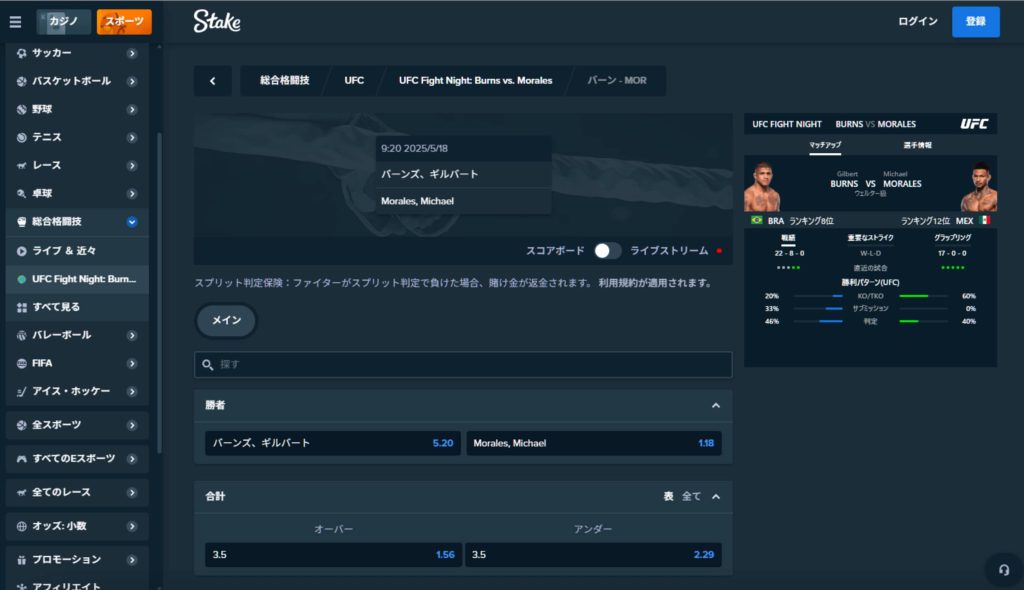
Task: Click Michael Morales fighter photo
Action: (x=979, y=187)
